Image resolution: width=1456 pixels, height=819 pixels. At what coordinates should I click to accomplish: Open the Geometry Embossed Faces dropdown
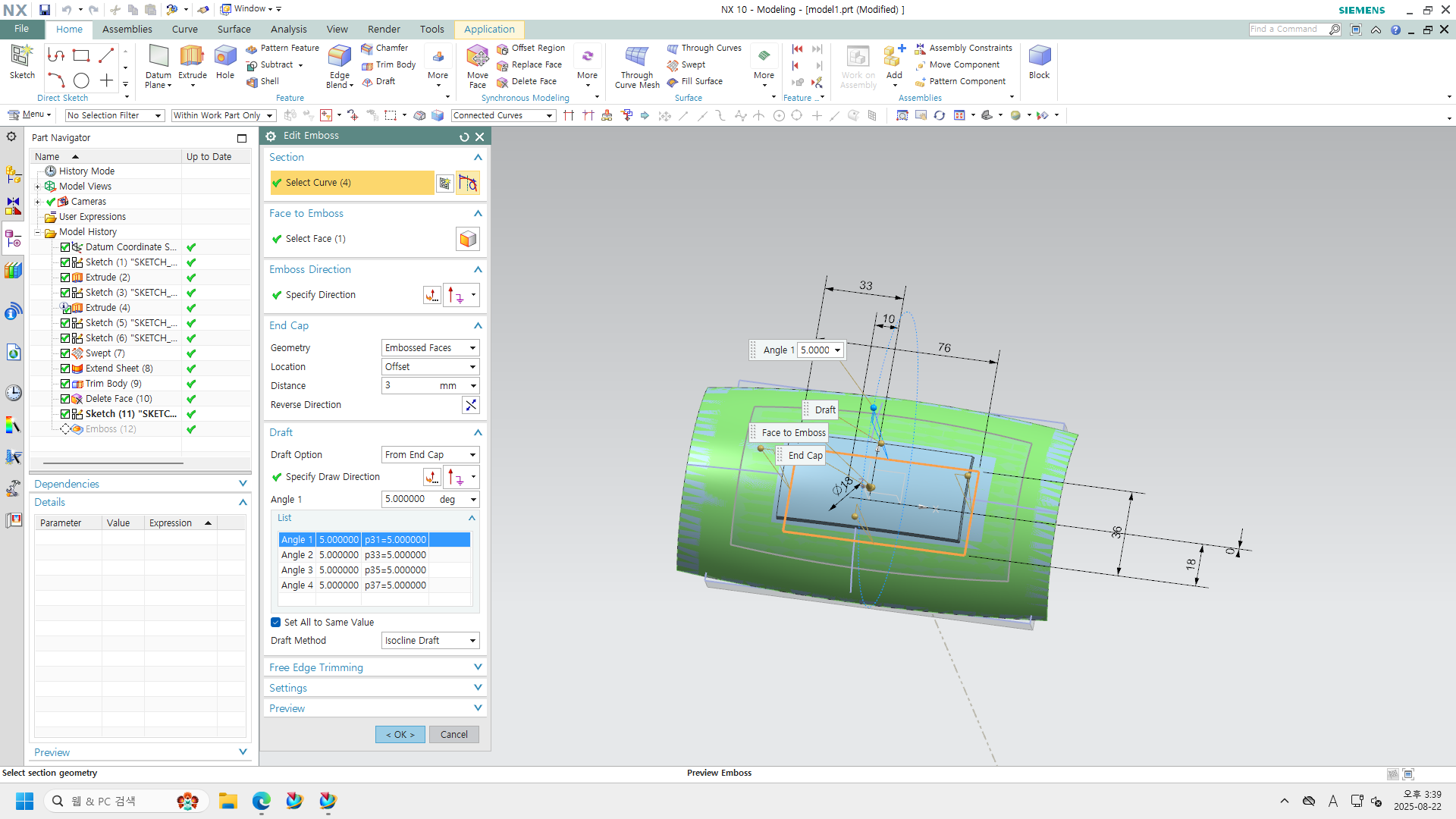pyautogui.click(x=429, y=348)
